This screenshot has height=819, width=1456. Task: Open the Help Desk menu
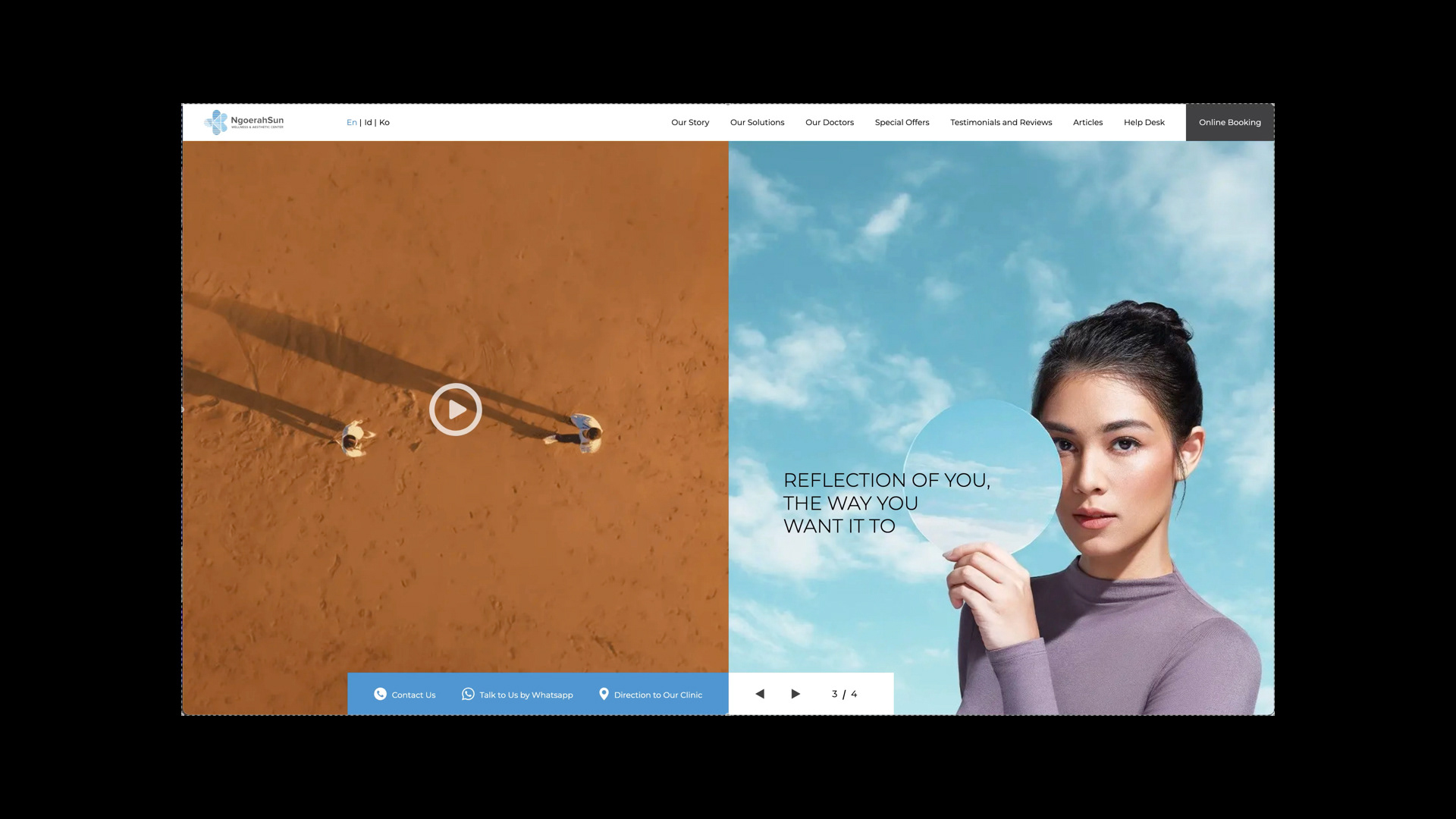[1144, 122]
